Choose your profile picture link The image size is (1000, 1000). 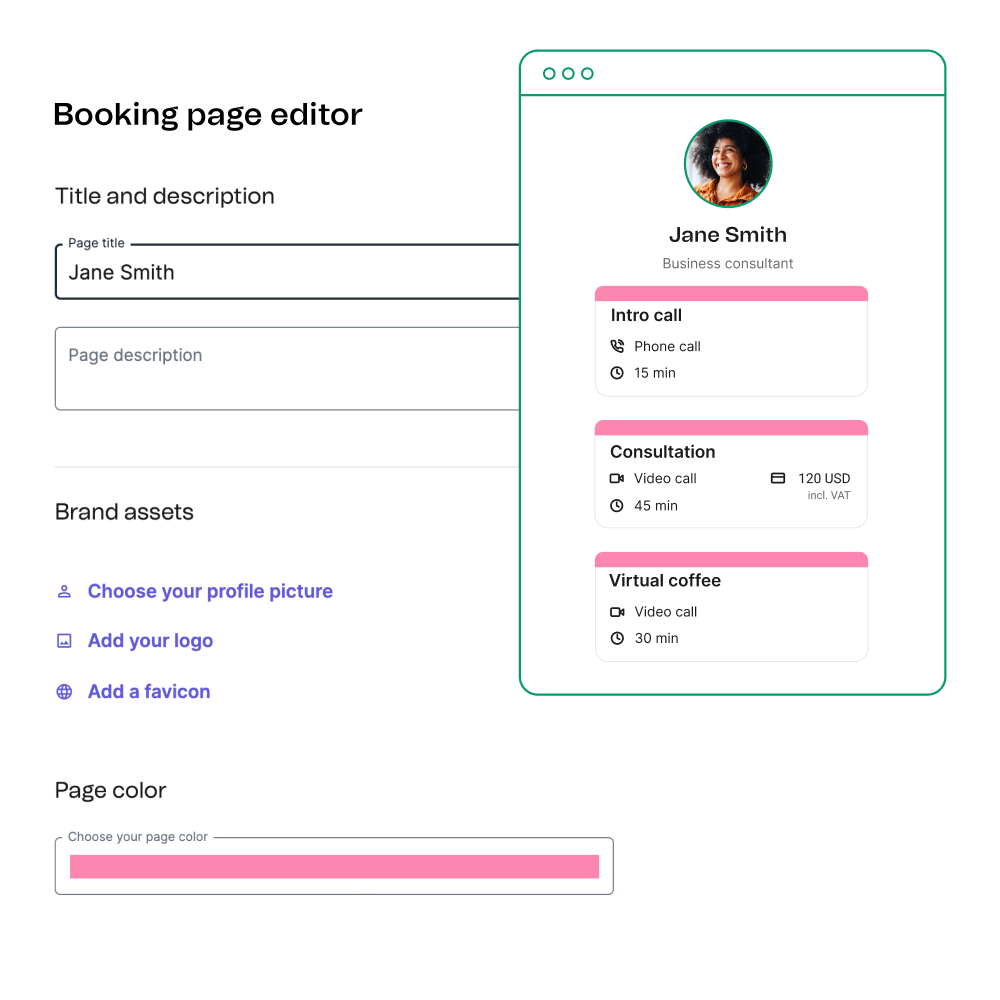point(210,592)
